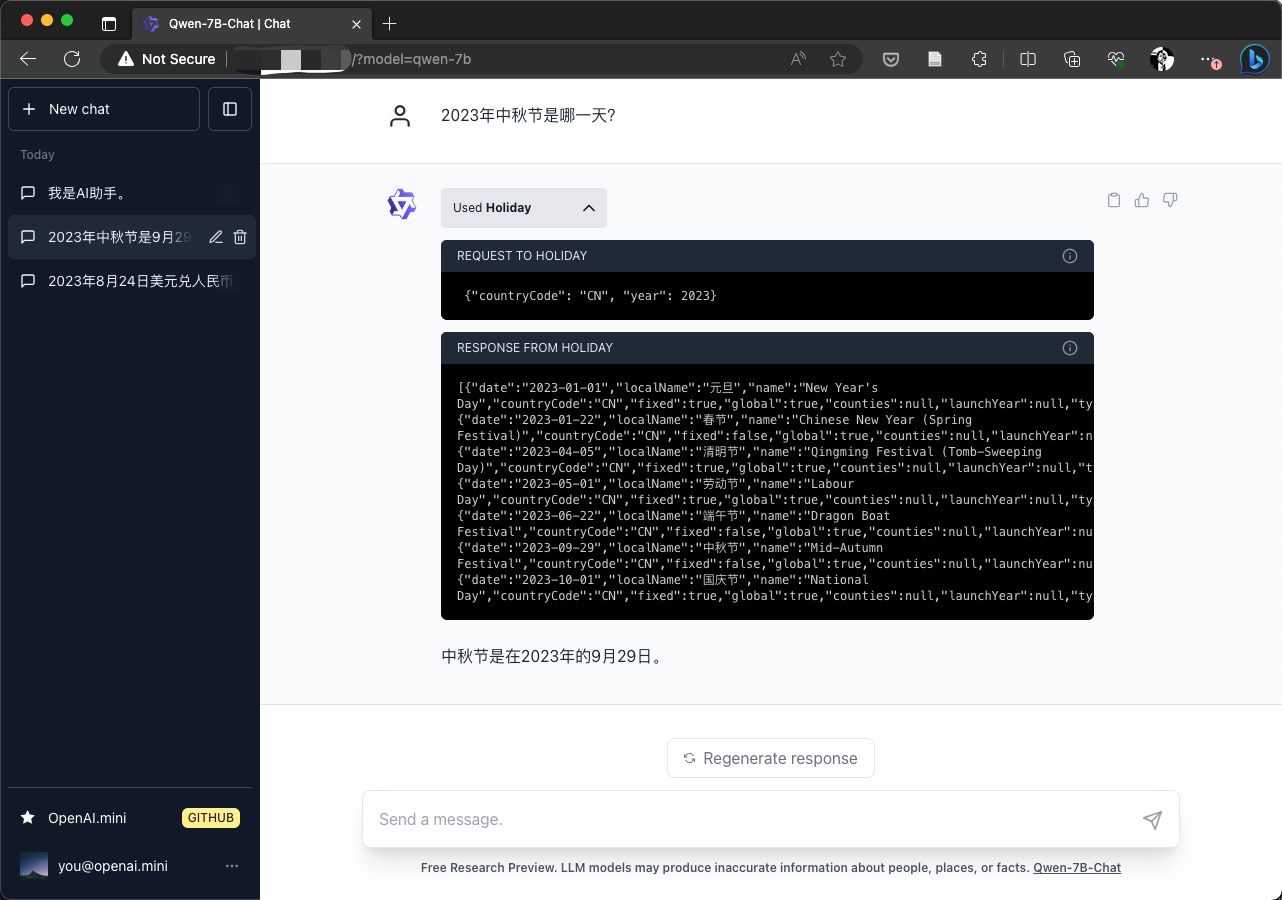Open the tab actions menu icon
This screenshot has height=900, width=1282.
coord(109,23)
